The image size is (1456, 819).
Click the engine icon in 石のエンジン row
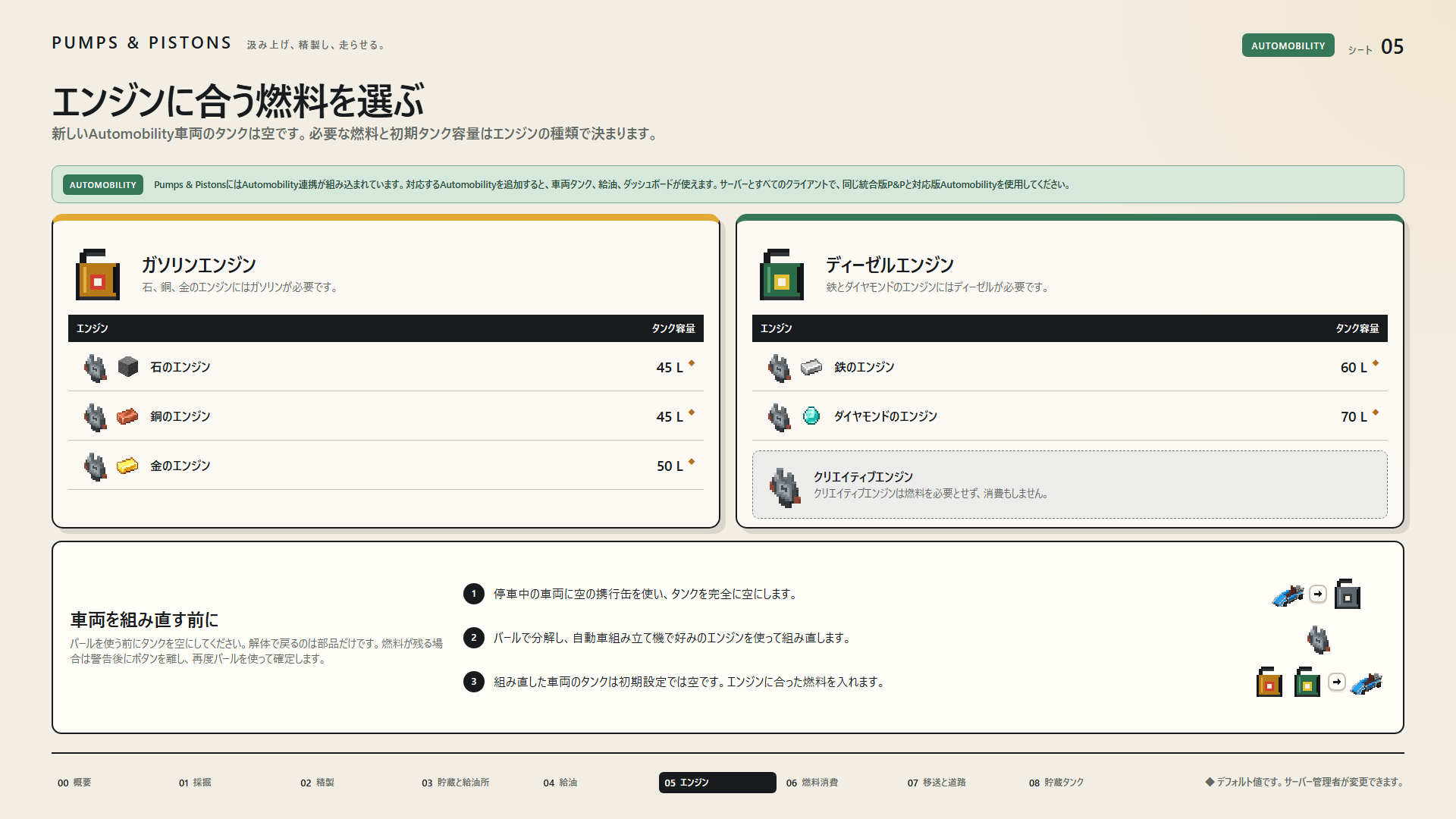tap(96, 368)
